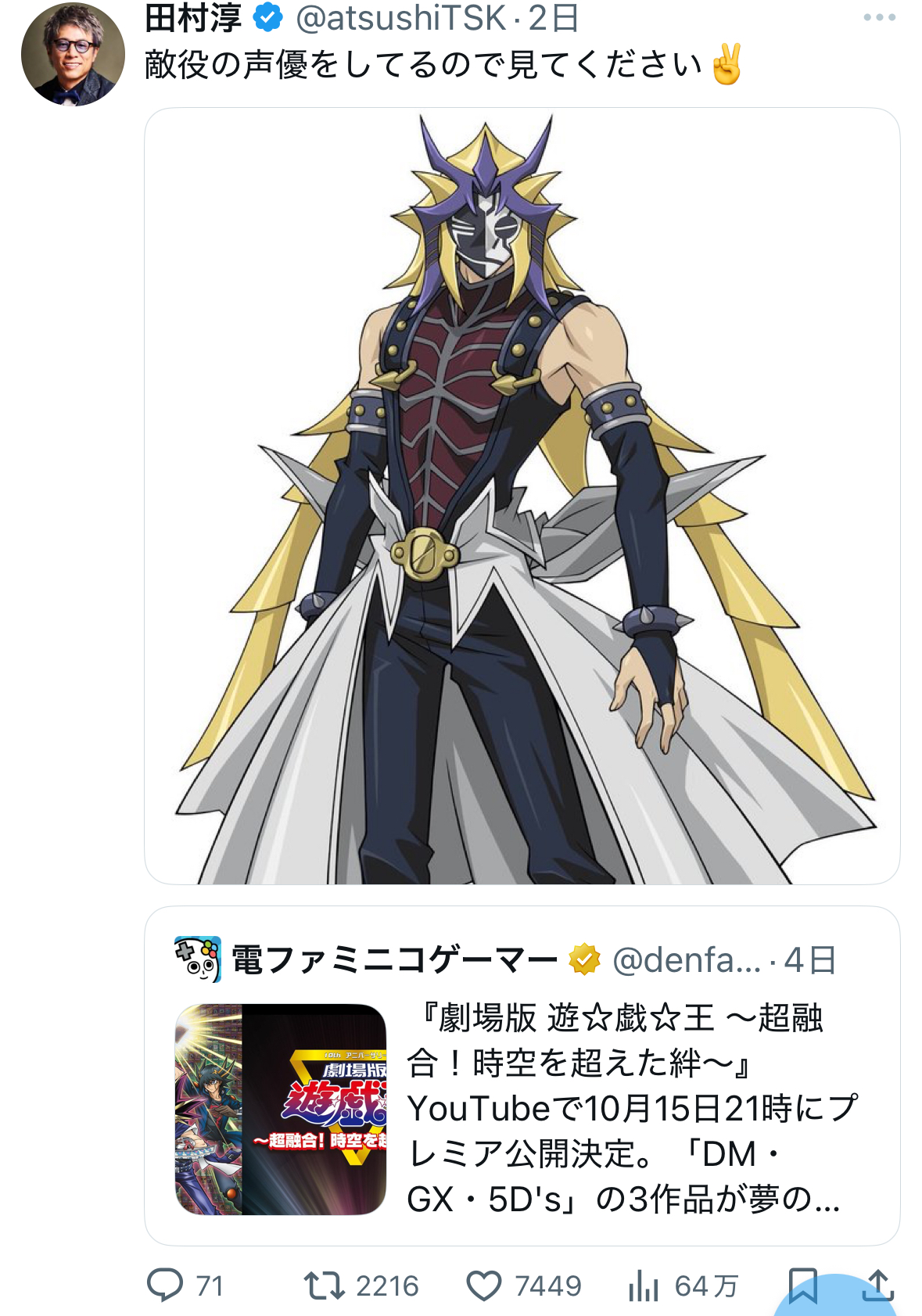Tap the 2日 timestamp on the tweet
This screenshot has height=1316, width=922.
click(553, 18)
